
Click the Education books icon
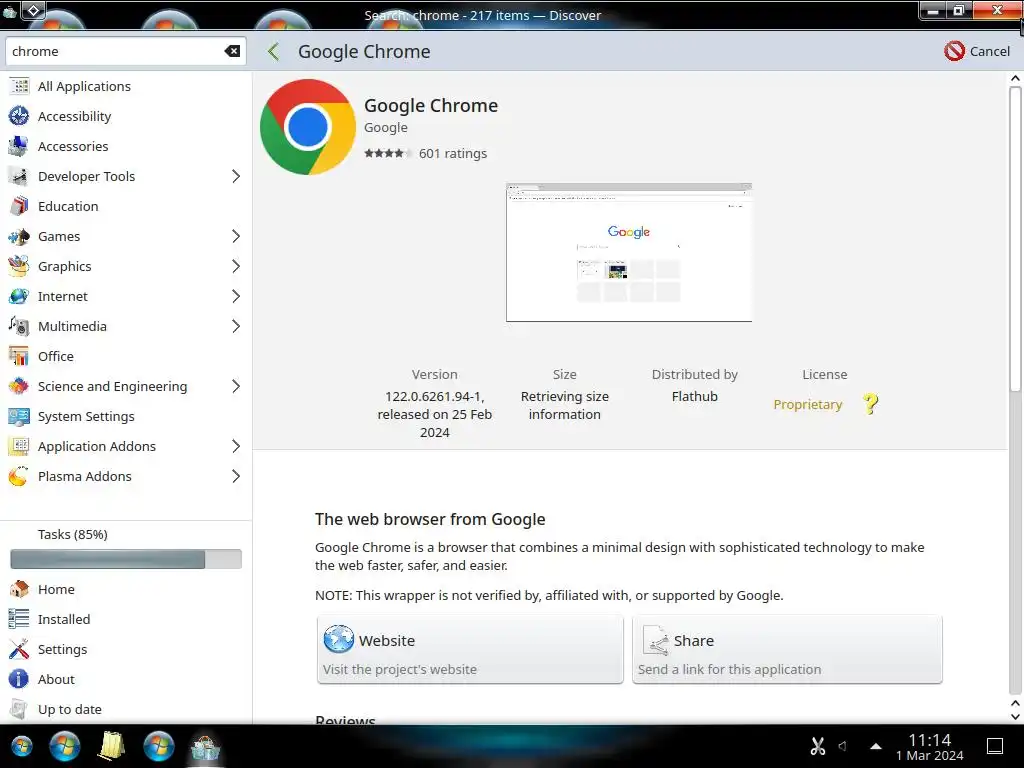(19, 206)
